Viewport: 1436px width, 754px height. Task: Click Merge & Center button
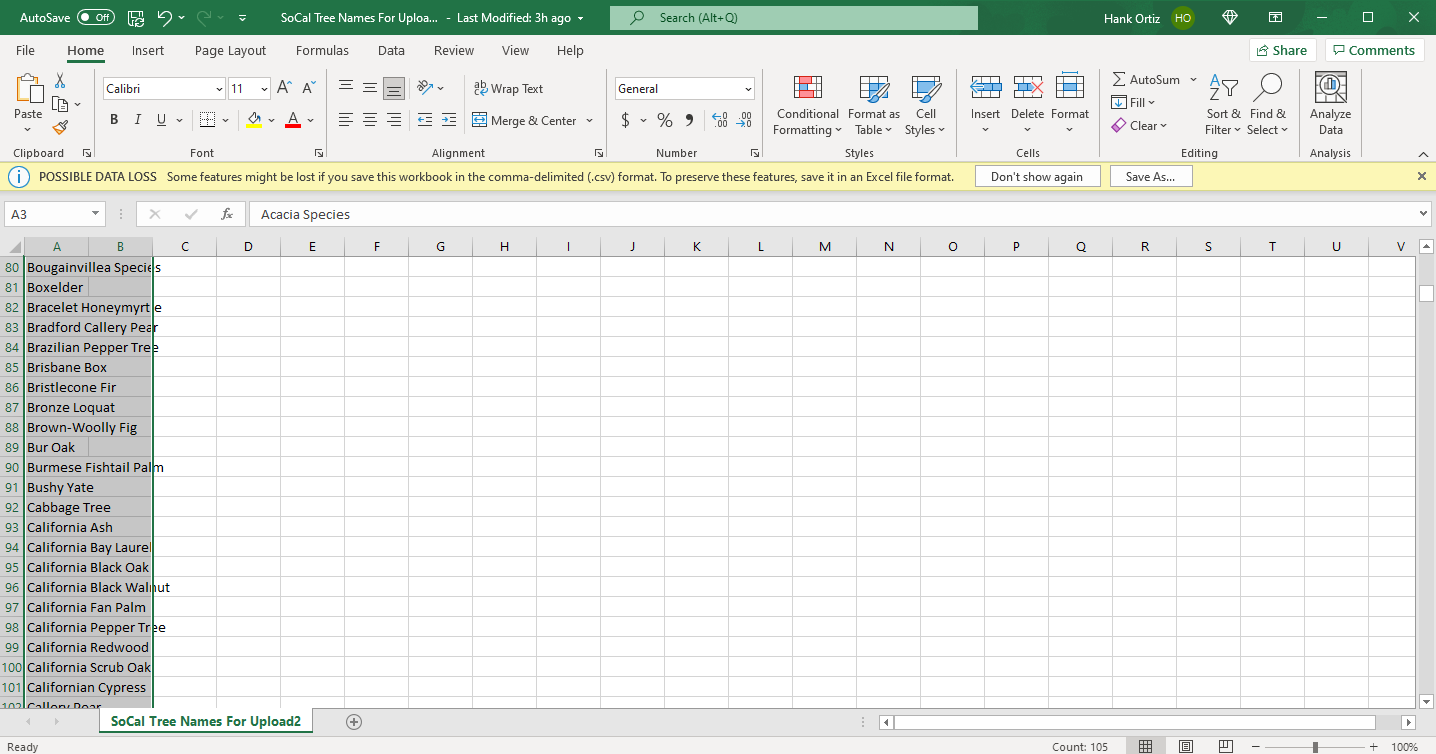pyautogui.click(x=525, y=120)
